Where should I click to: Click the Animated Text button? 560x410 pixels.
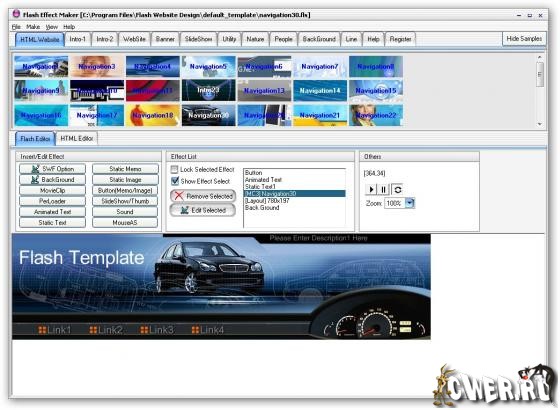pos(52,212)
